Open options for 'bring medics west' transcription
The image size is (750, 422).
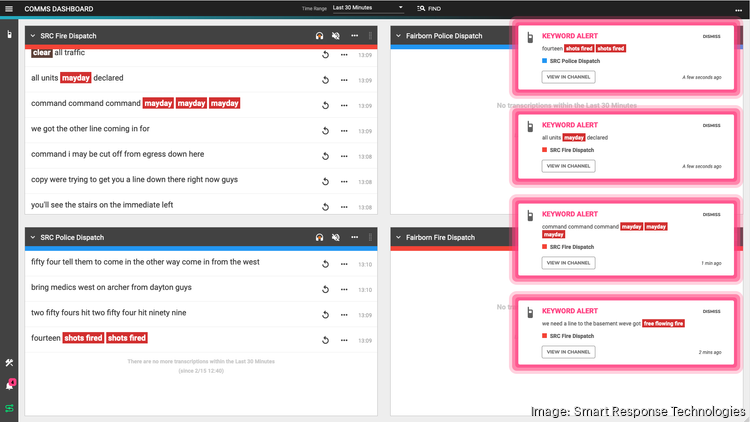pyautogui.click(x=344, y=287)
